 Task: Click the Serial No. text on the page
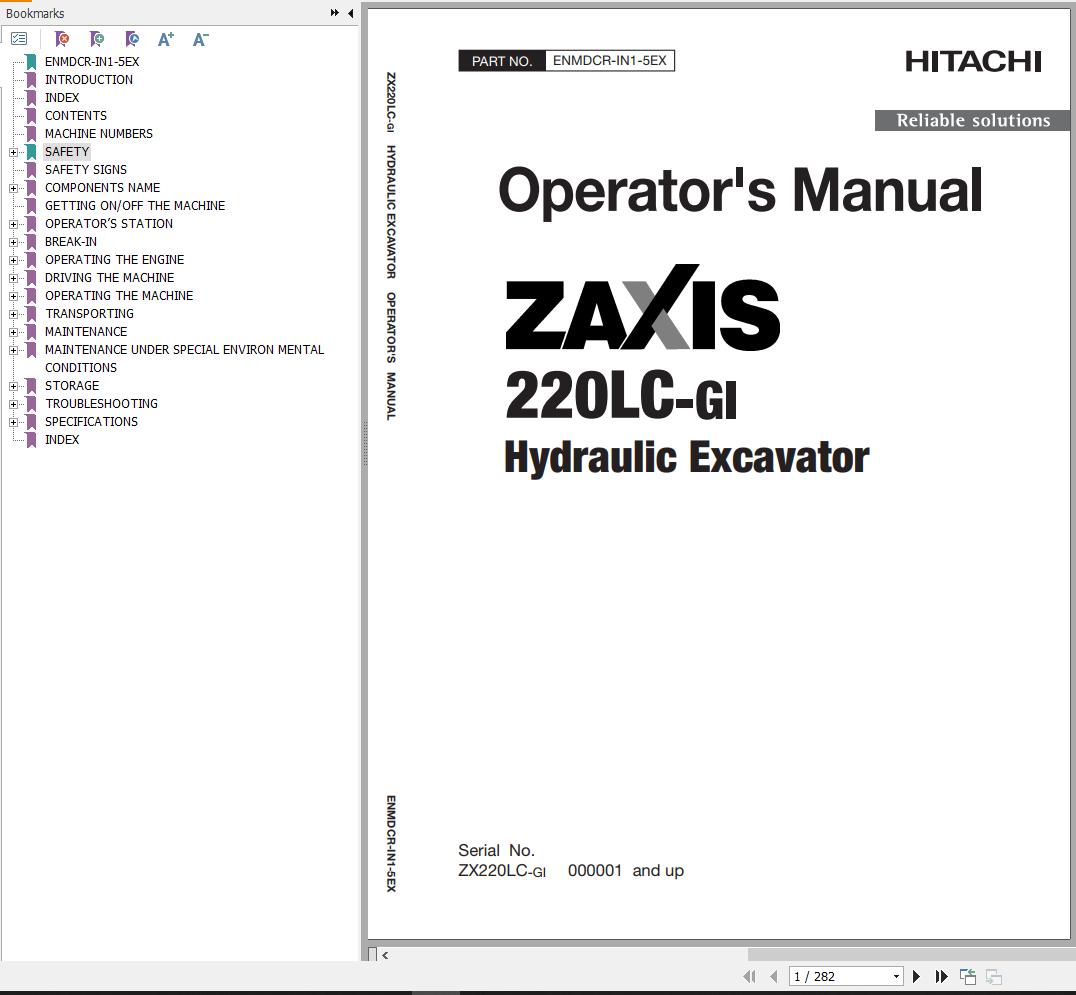(x=496, y=850)
